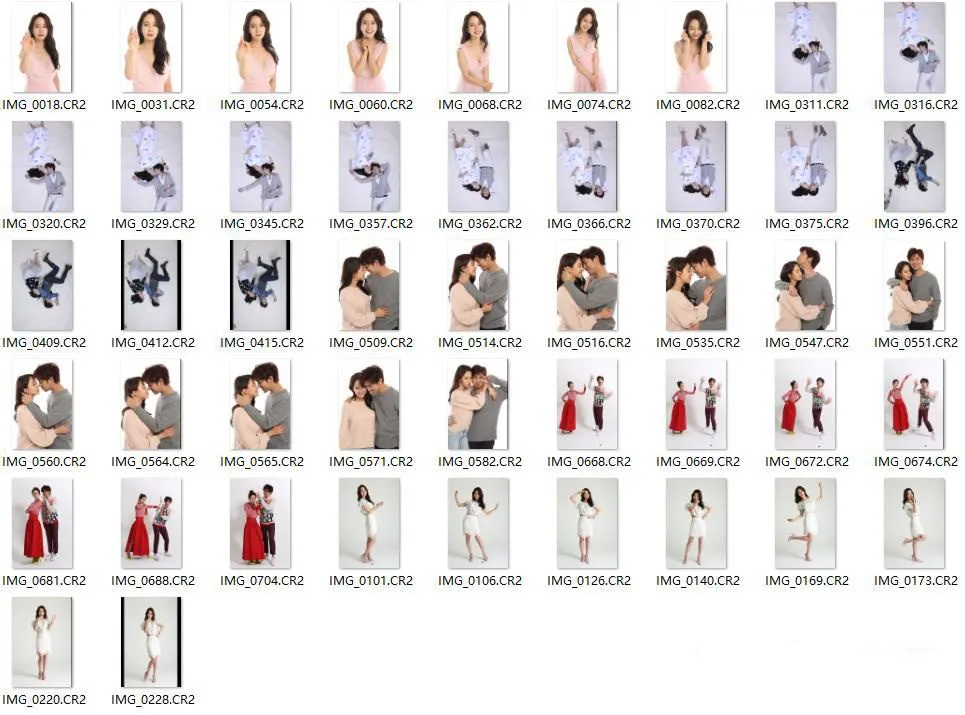
Task: Select the IMG_0345.CR2 thumbnail
Action: tap(260, 166)
